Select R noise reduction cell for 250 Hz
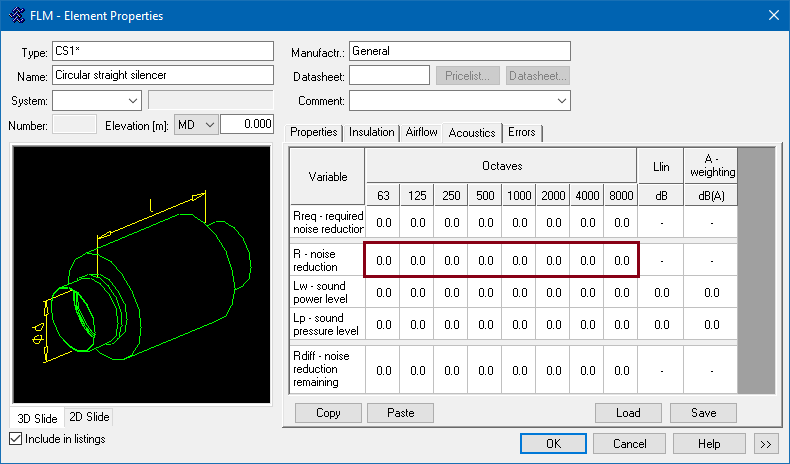This screenshot has height=464, width=790. tap(451, 260)
